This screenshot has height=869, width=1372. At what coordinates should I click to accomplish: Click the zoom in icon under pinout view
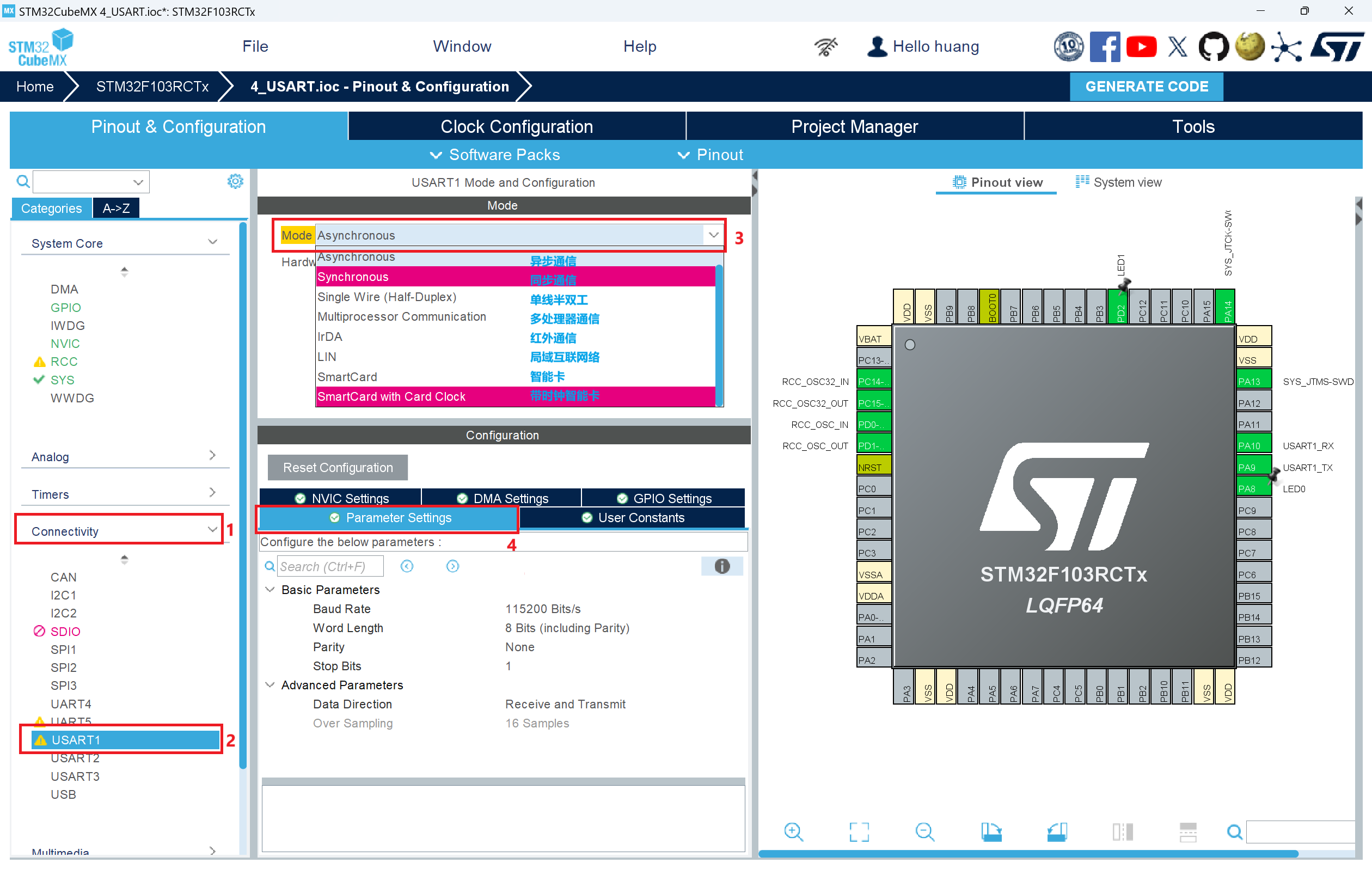tap(793, 832)
